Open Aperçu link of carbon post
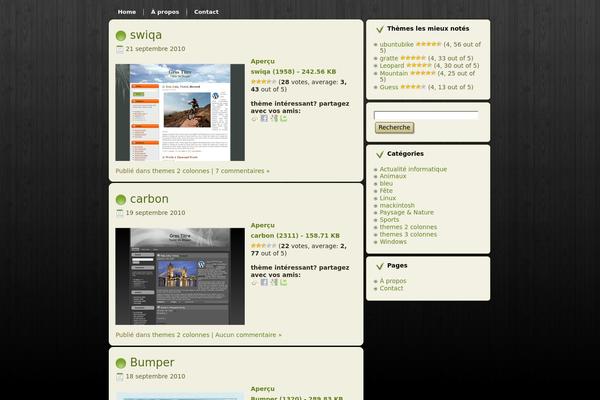 click(x=262, y=225)
